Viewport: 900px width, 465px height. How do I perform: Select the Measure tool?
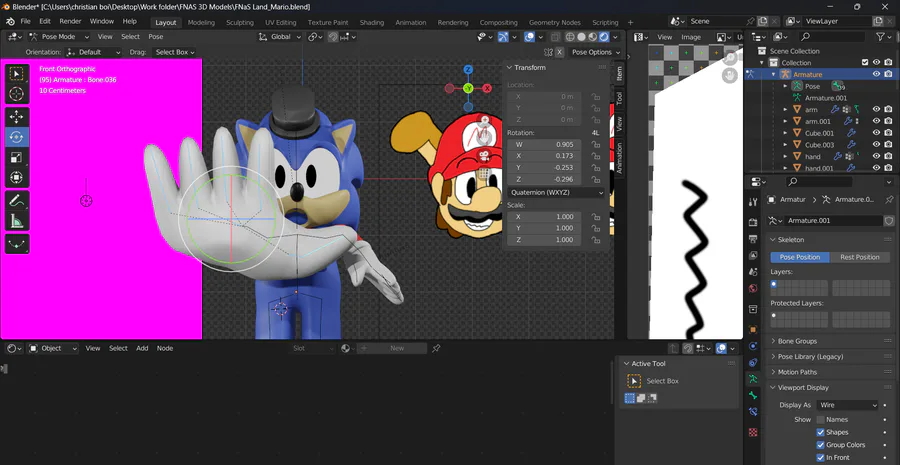pos(17,221)
